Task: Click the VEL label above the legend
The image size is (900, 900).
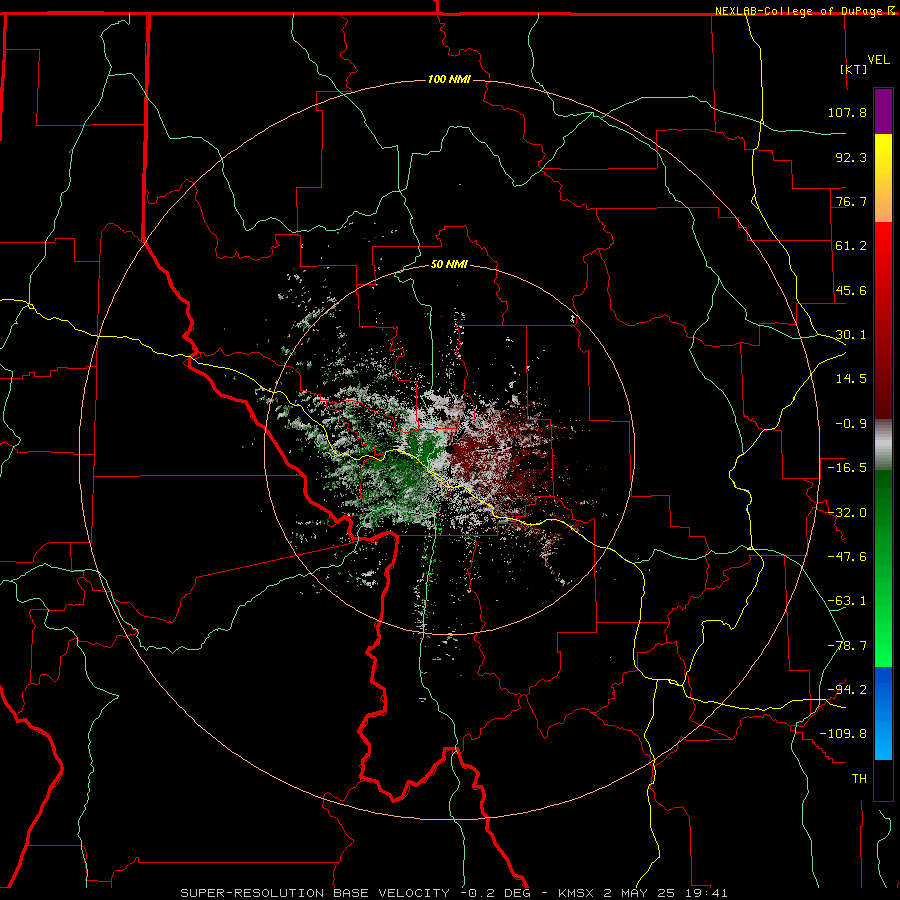Action: tap(878, 59)
